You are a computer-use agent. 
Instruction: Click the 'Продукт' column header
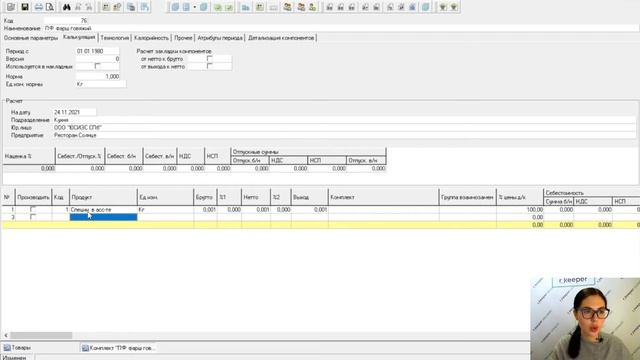pyautogui.click(x=103, y=197)
